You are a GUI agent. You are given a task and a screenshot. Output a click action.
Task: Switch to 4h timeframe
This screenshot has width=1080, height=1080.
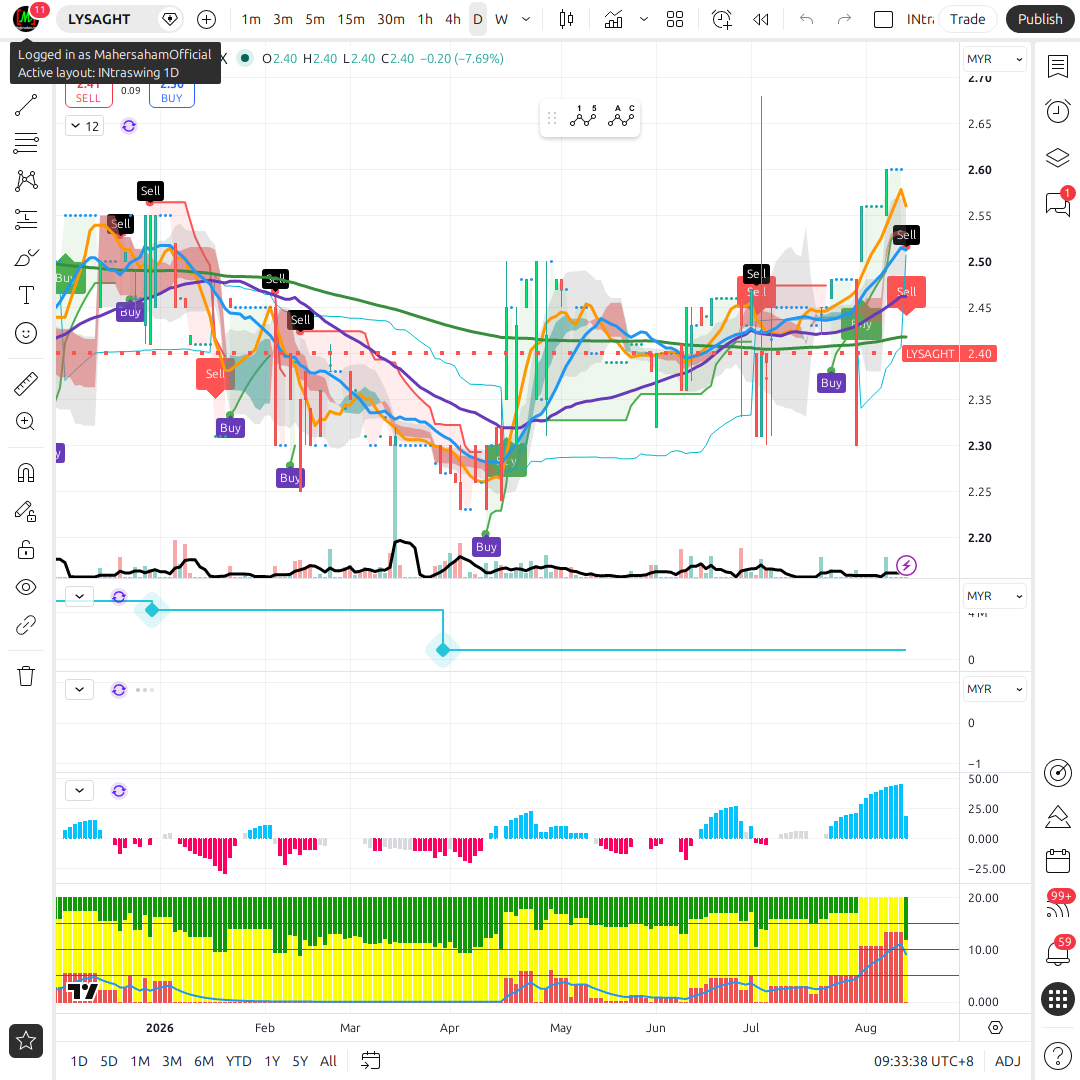(453, 19)
